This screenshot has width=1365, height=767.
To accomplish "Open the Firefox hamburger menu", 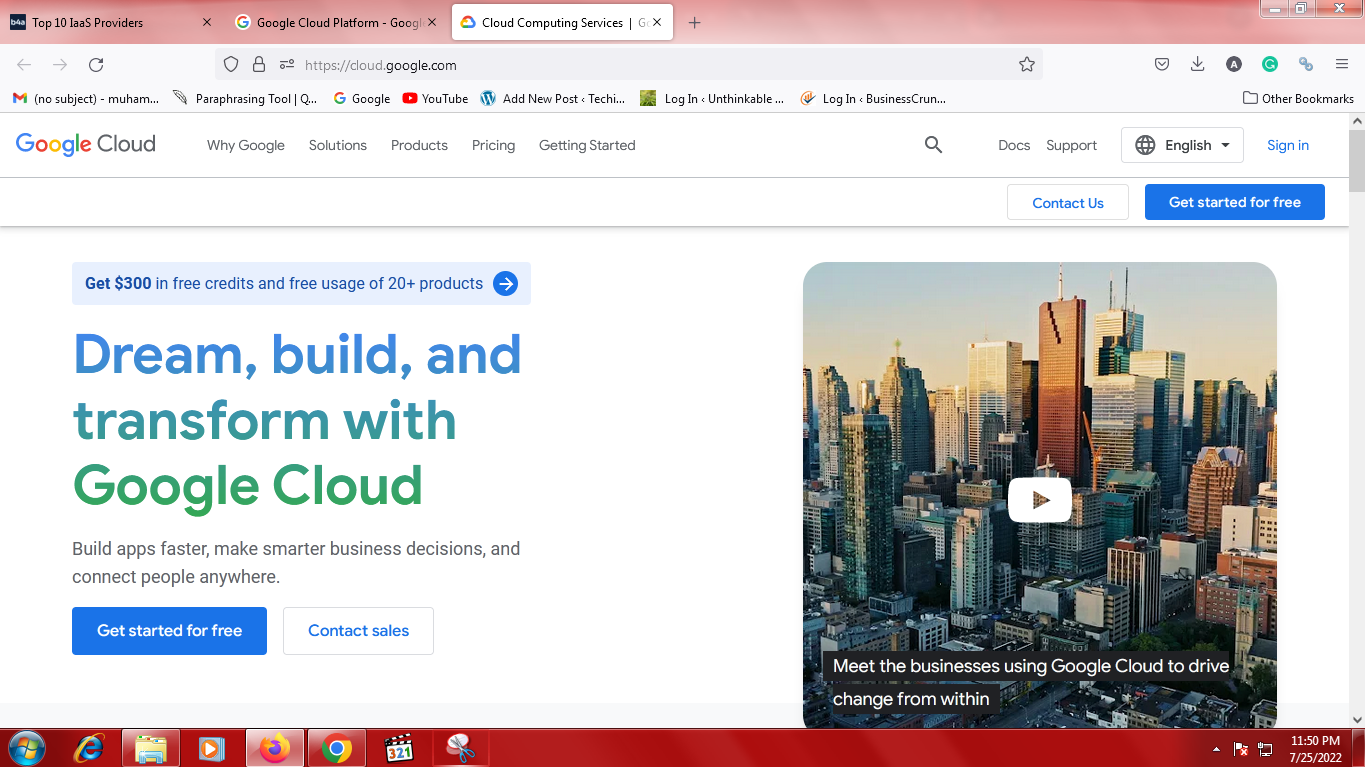I will (1342, 64).
